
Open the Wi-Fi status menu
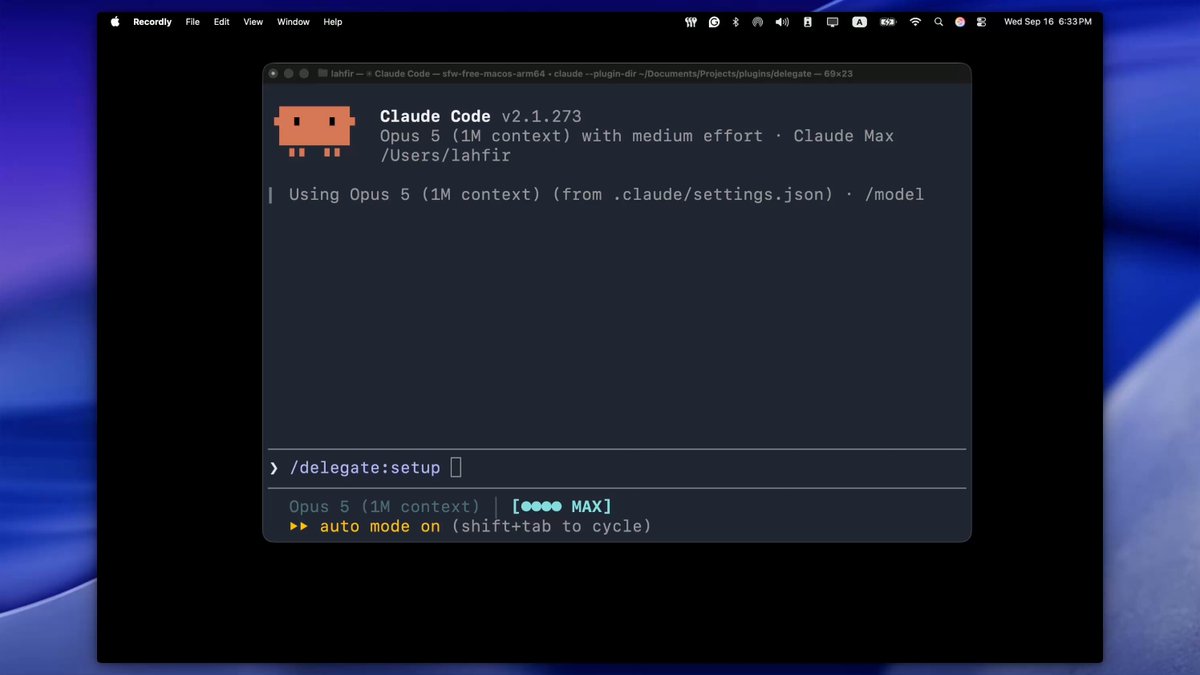click(915, 22)
